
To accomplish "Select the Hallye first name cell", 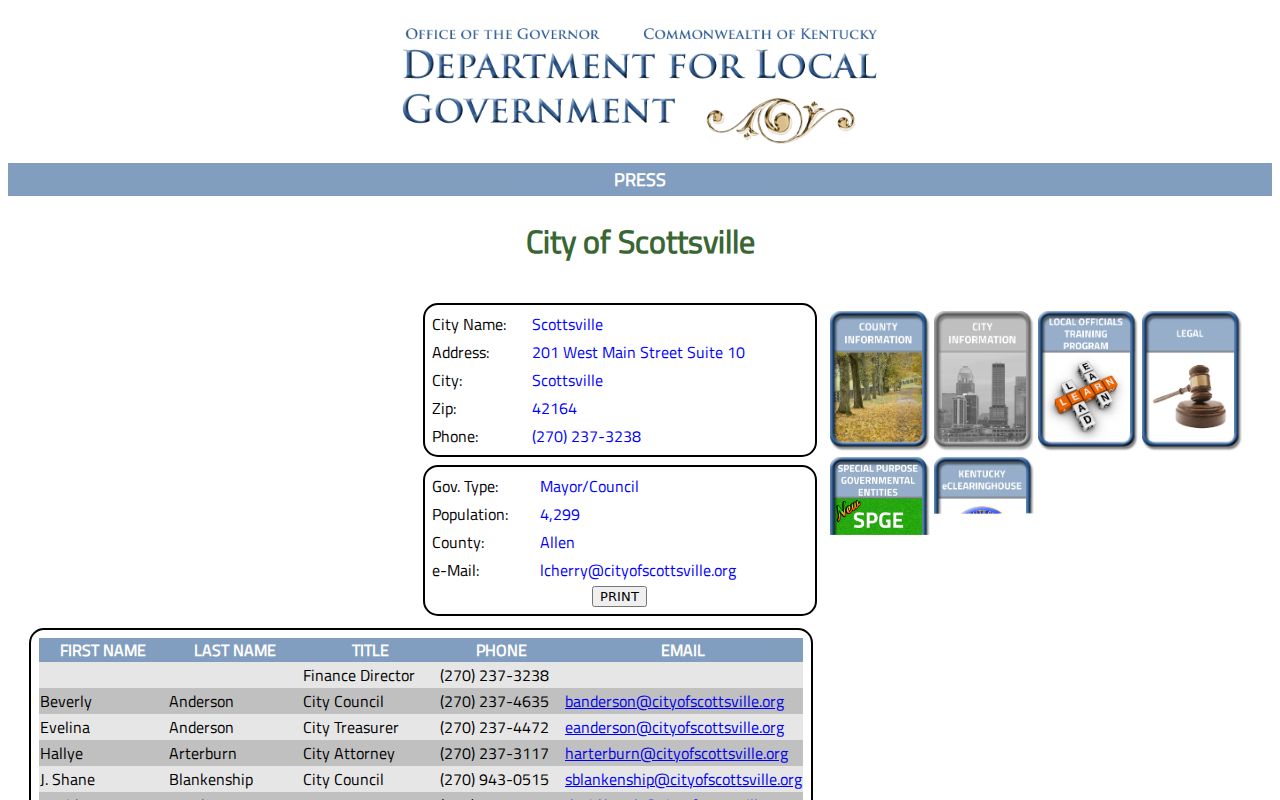I will 62,754.
